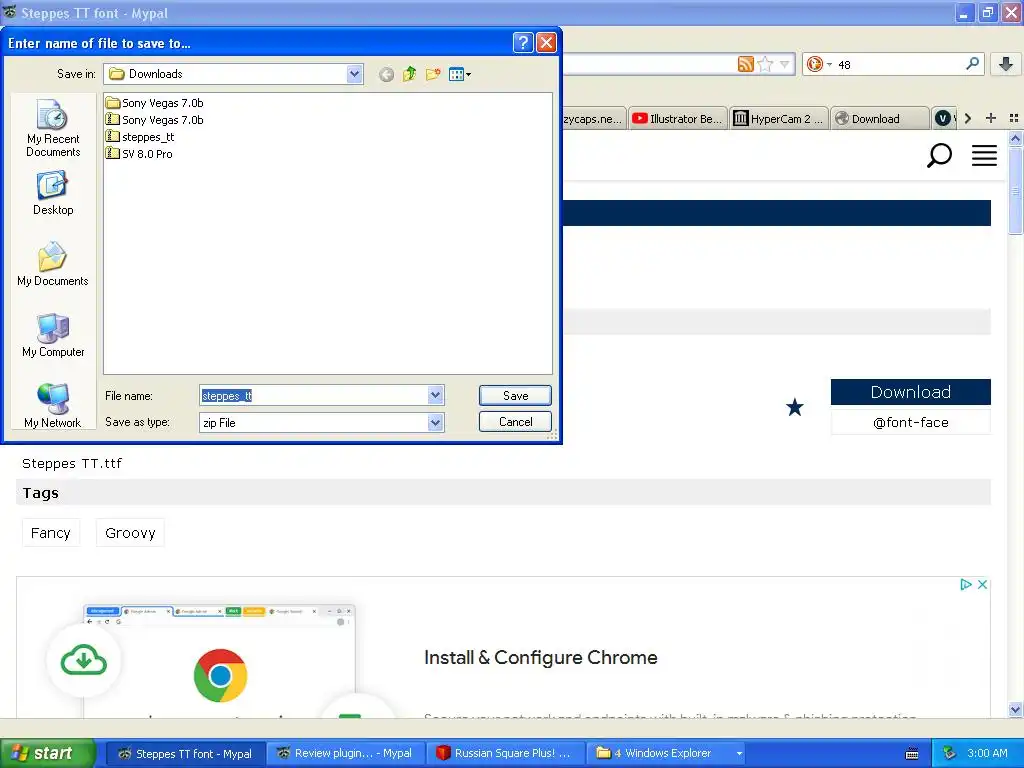
Task: Click the Steppes TT font taskbar item
Action: (x=185, y=753)
